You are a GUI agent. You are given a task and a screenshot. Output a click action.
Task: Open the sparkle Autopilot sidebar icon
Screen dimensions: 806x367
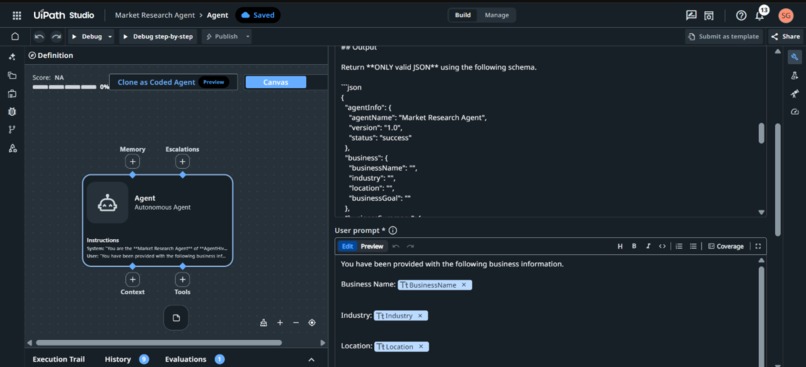pyautogui.click(x=12, y=57)
